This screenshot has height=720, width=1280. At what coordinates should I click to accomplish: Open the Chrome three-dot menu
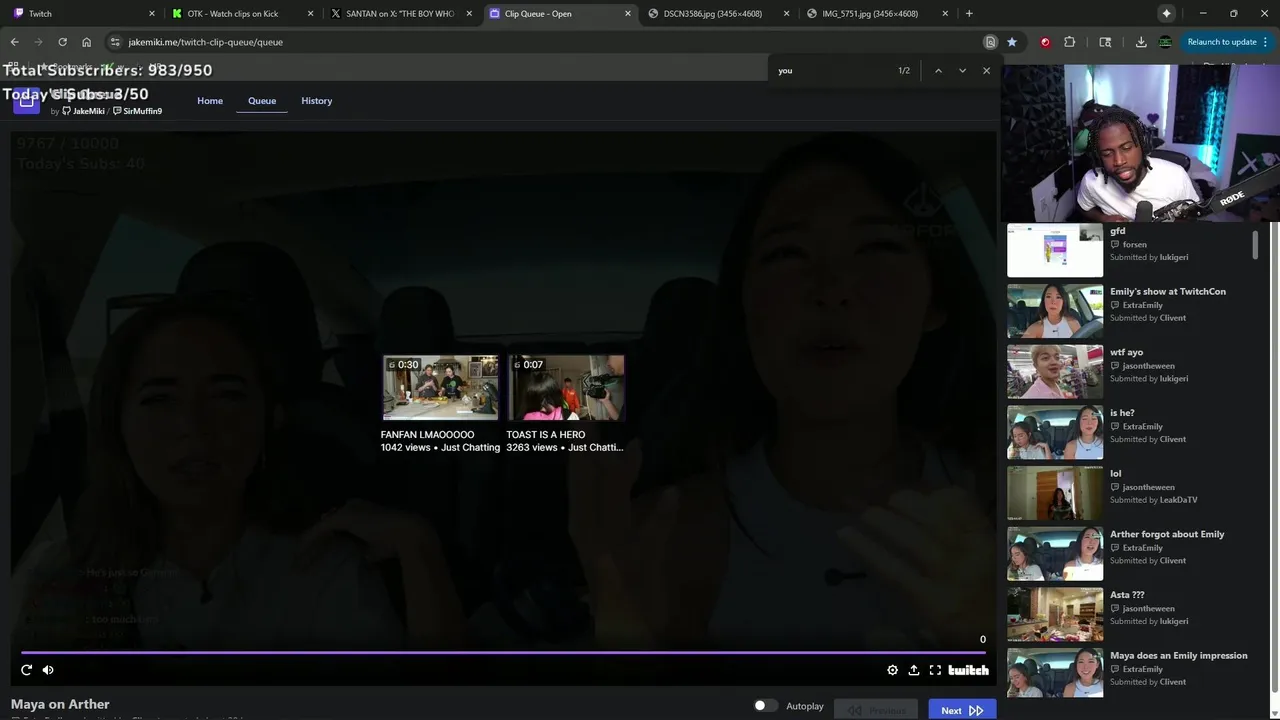[x=1266, y=42]
